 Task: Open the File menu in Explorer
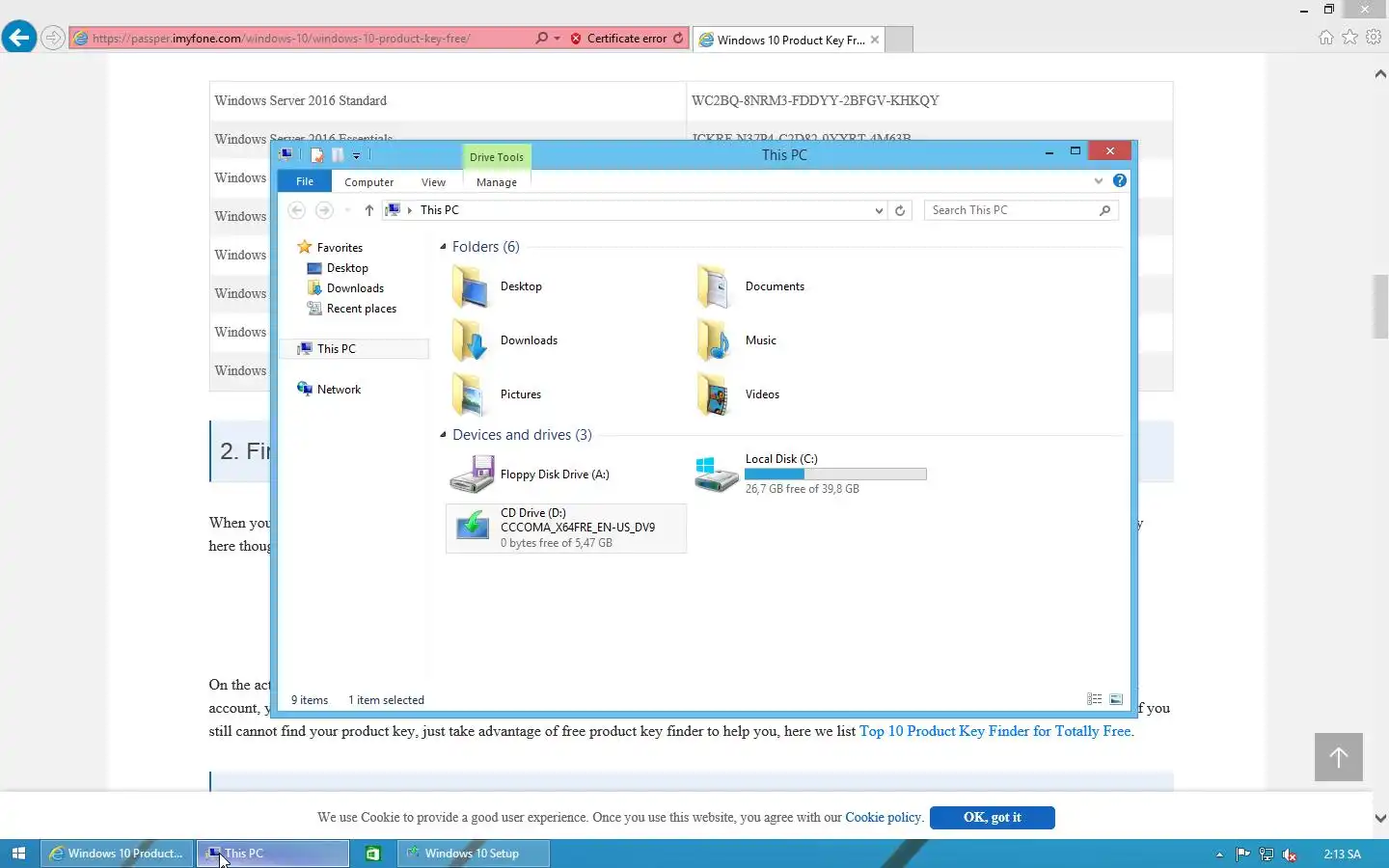(x=305, y=181)
